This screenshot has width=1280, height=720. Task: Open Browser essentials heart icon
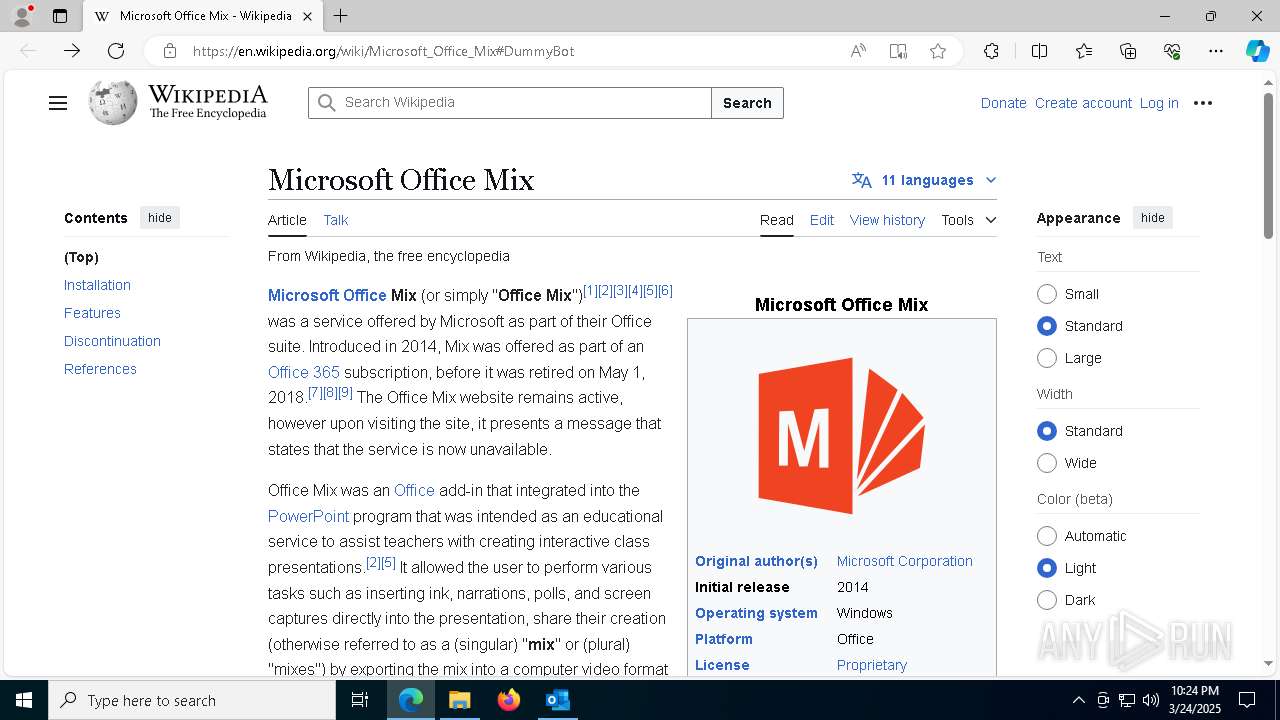[x=1172, y=51]
